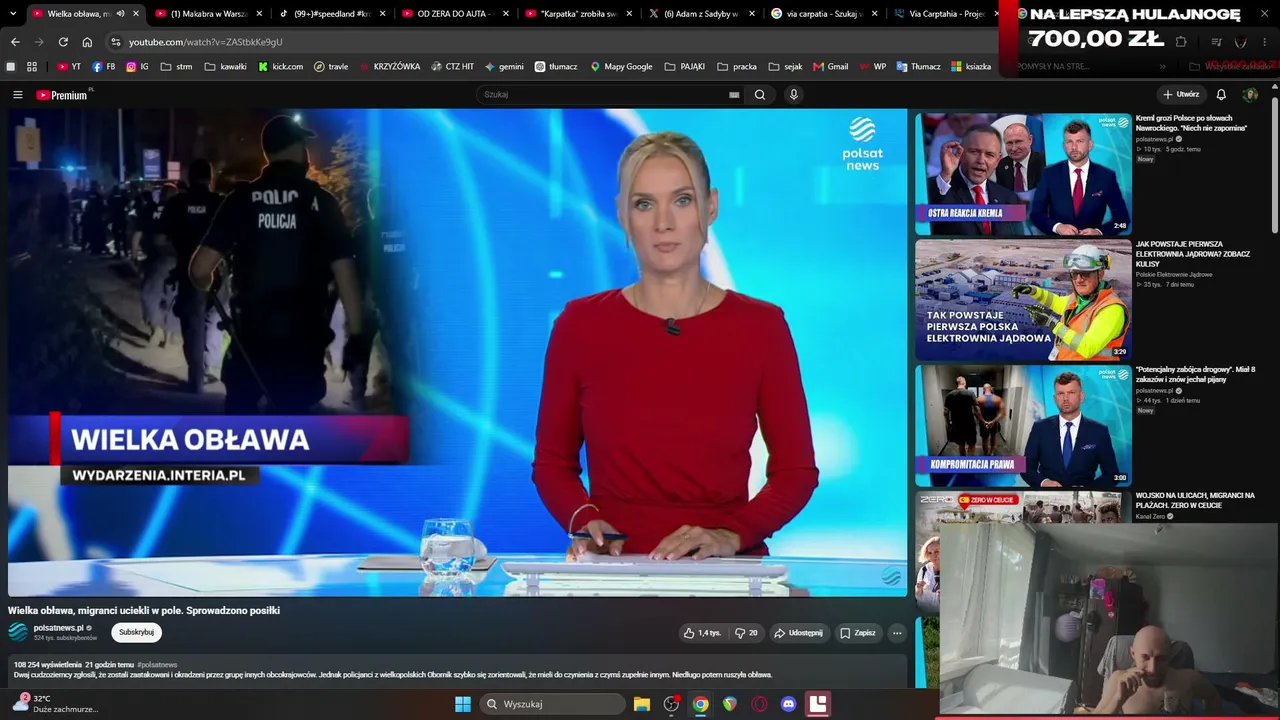Click the #polsatnews hashtag link

(x=157, y=665)
